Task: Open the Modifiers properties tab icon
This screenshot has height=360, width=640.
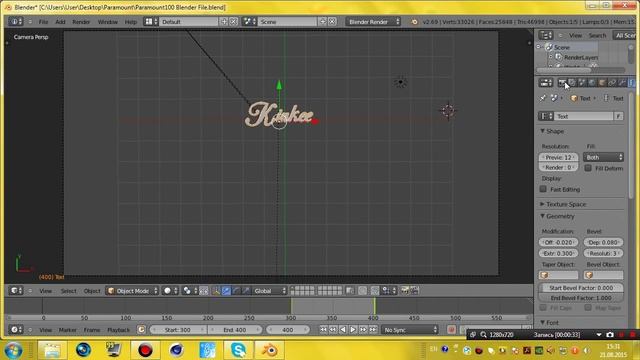Action: (622, 83)
